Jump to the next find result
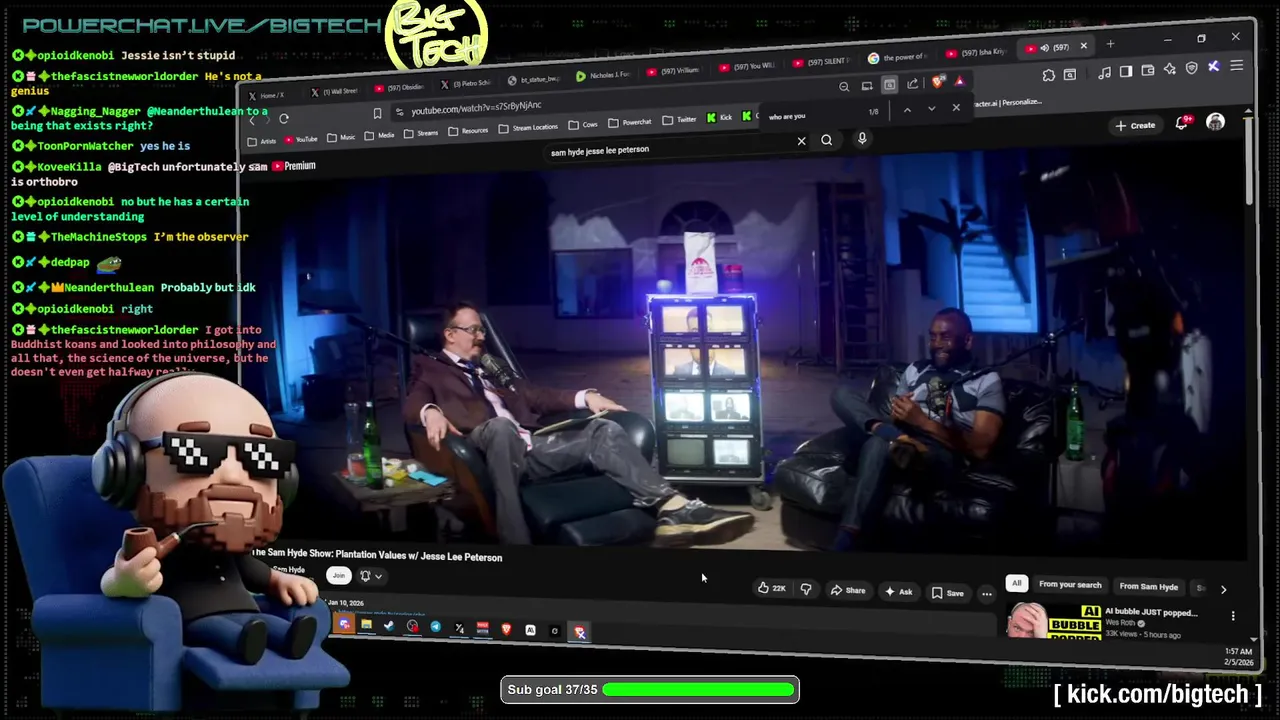Viewport: 1280px width, 720px height. pyautogui.click(x=931, y=109)
